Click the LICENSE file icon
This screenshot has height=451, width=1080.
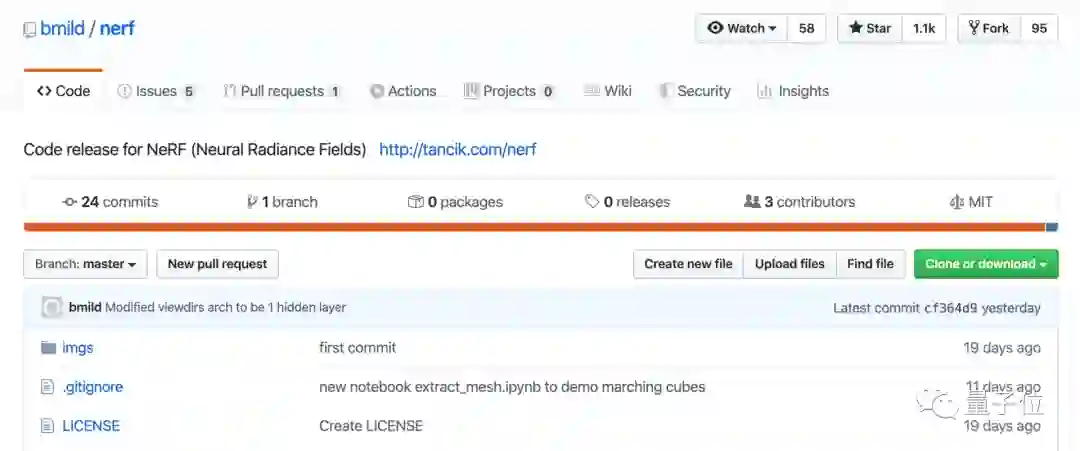coord(47,426)
